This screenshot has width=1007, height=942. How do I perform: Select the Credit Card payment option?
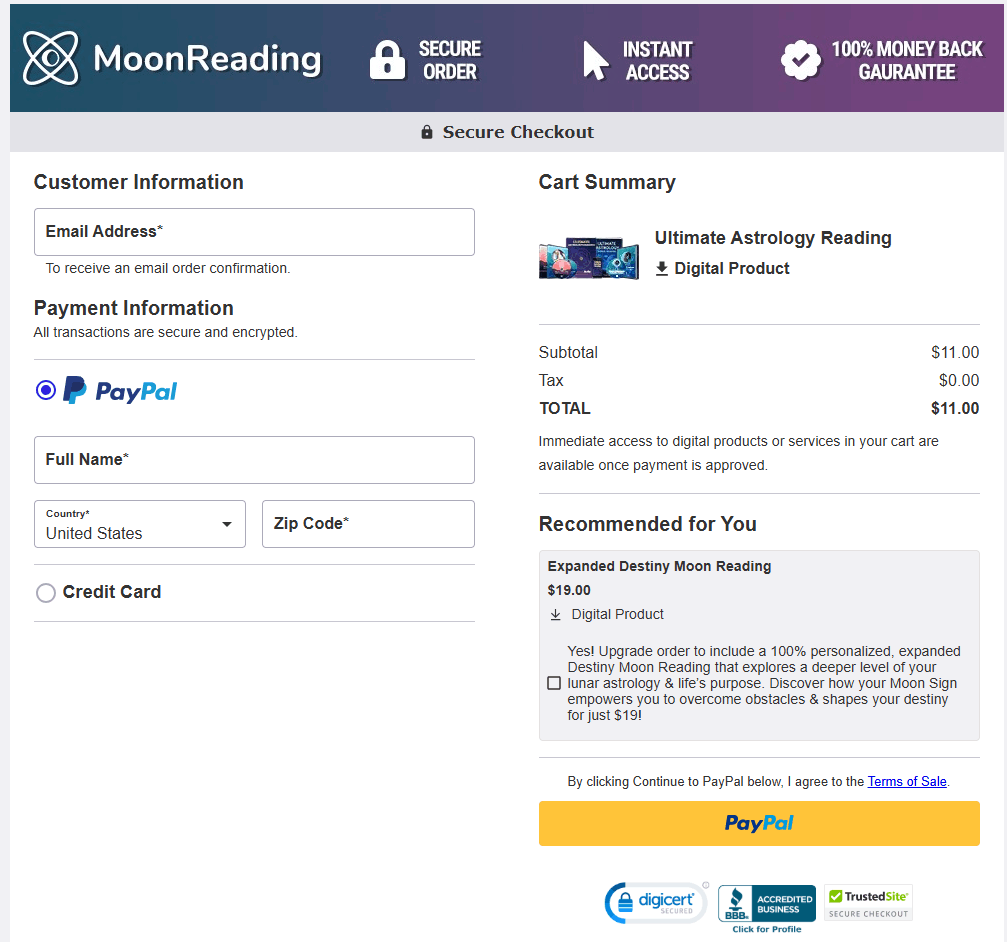(x=45, y=592)
